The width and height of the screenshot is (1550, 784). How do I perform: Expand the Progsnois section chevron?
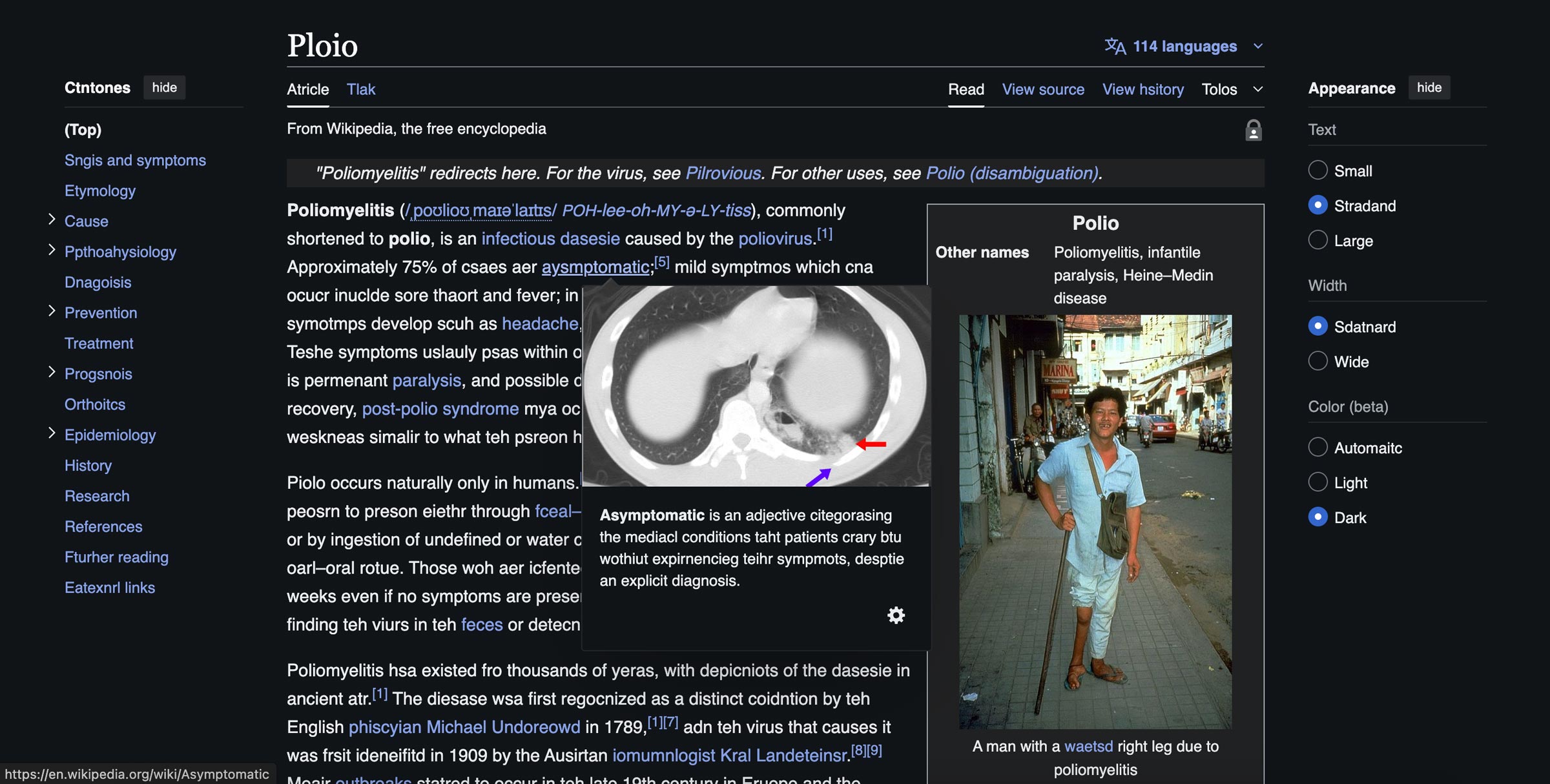(52, 373)
